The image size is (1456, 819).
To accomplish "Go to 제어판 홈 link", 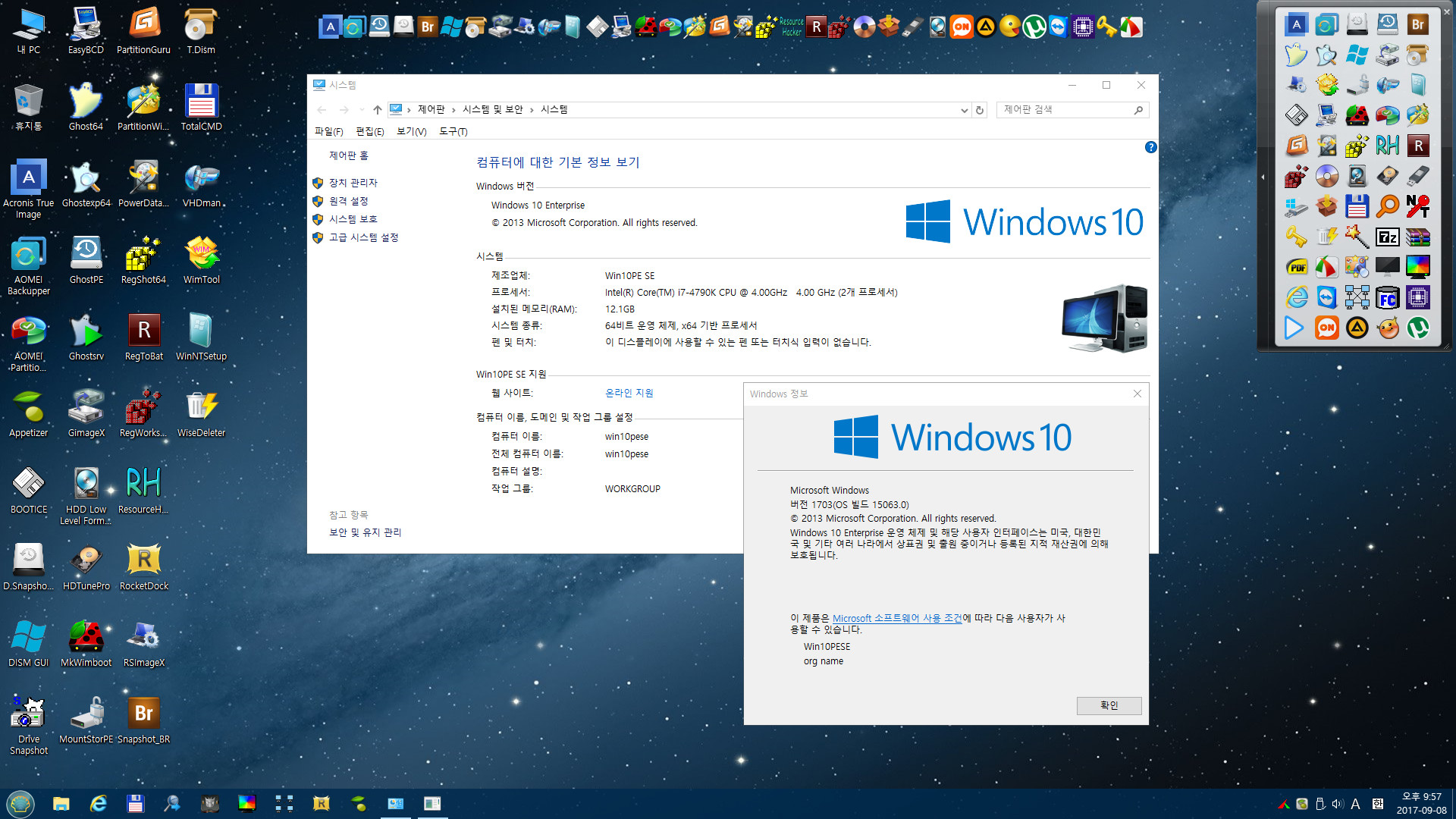I will (x=348, y=155).
